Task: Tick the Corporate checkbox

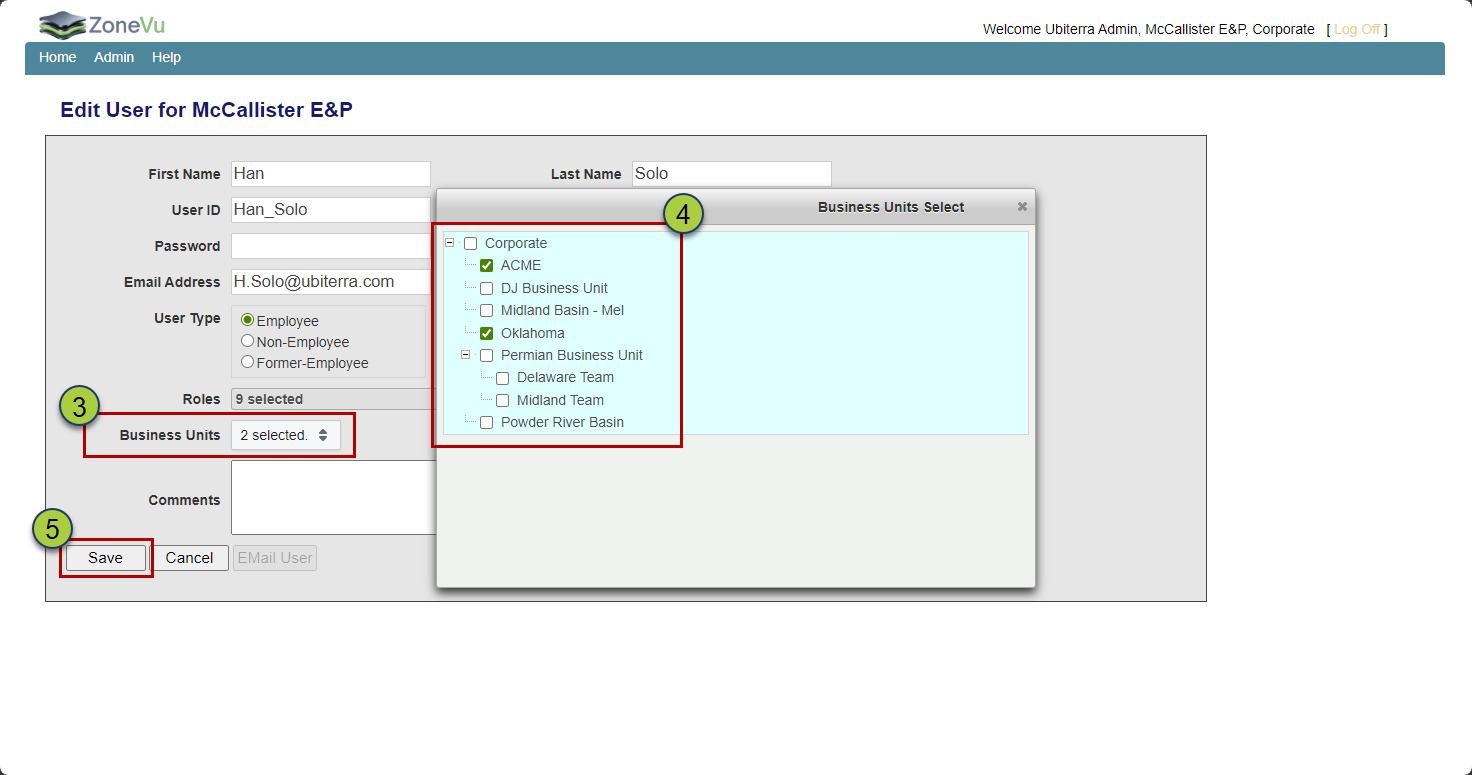Action: [x=471, y=244]
